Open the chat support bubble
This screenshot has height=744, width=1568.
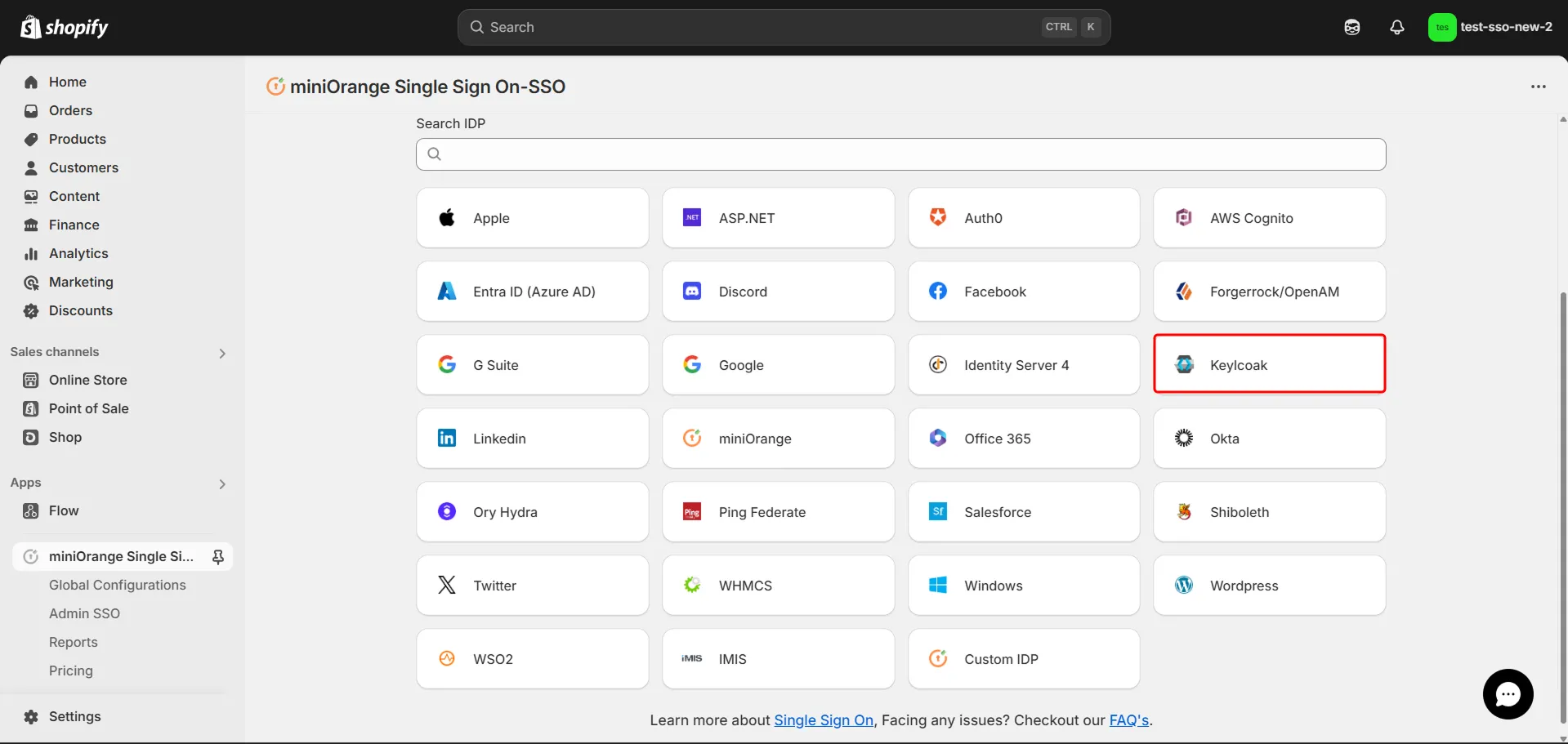[1508, 694]
